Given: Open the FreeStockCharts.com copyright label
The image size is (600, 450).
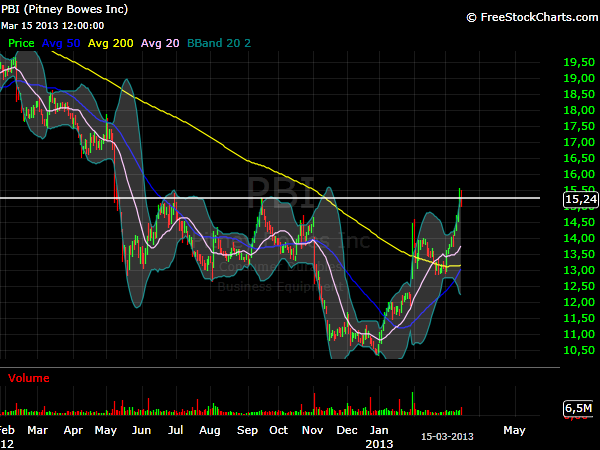Looking at the screenshot, I should pyautogui.click(x=532, y=17).
